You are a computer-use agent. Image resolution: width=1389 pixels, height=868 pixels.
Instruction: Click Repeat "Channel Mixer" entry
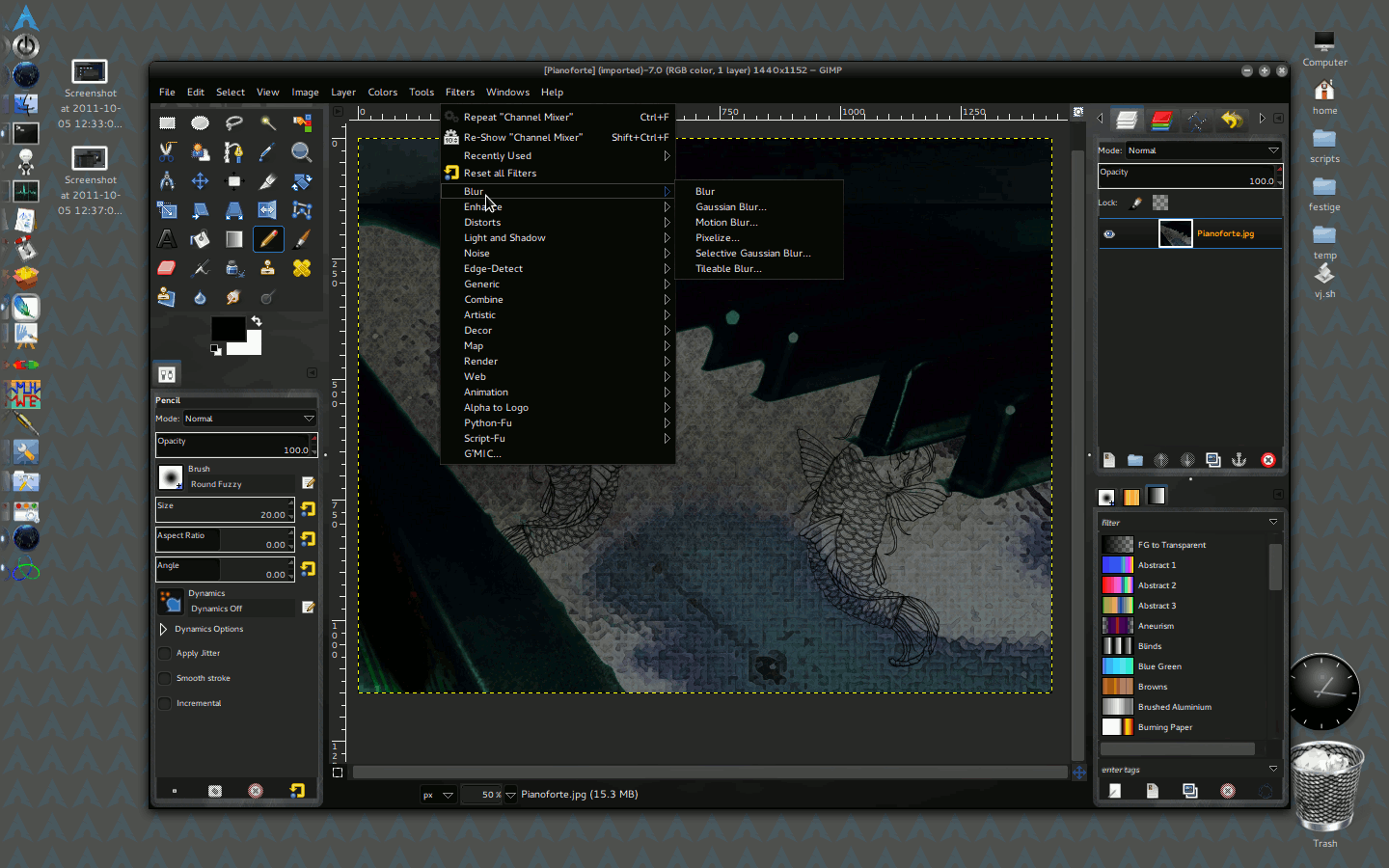click(x=558, y=117)
